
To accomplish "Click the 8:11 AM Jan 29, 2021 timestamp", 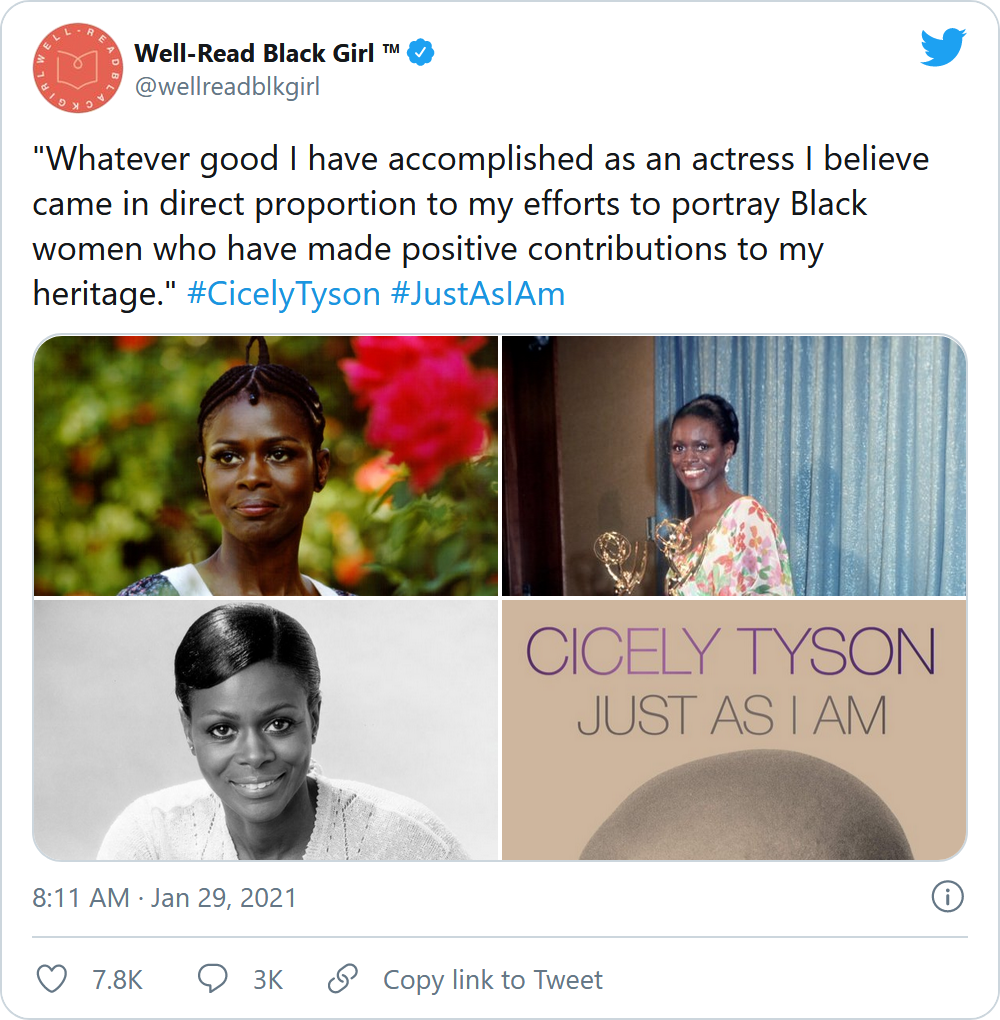I will pos(165,898).
